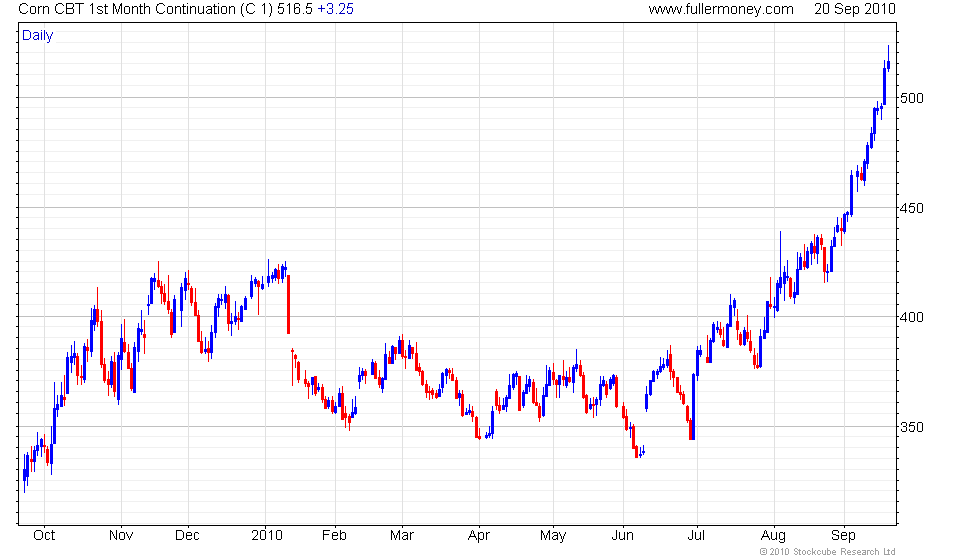This screenshot has height=560, width=980.
Task: Click the 450 price axis label
Action: point(911,208)
